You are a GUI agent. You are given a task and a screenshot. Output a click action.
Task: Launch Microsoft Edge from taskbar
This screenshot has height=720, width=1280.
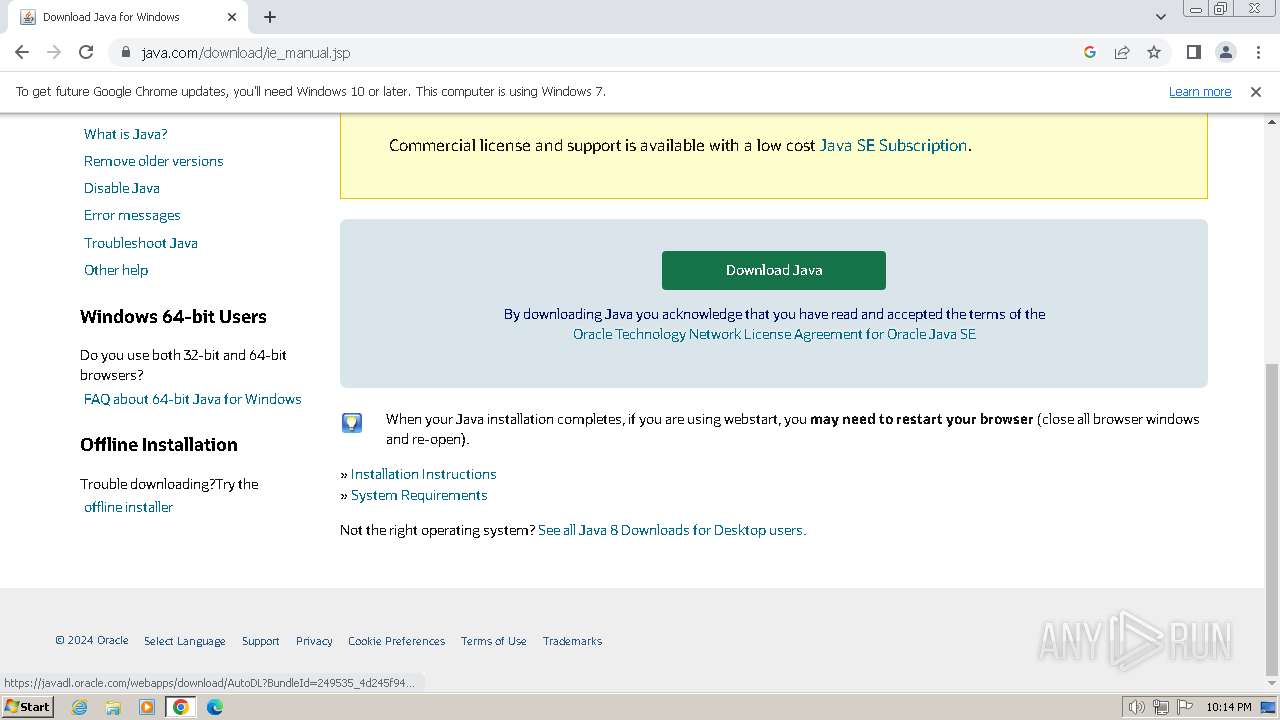pos(215,707)
